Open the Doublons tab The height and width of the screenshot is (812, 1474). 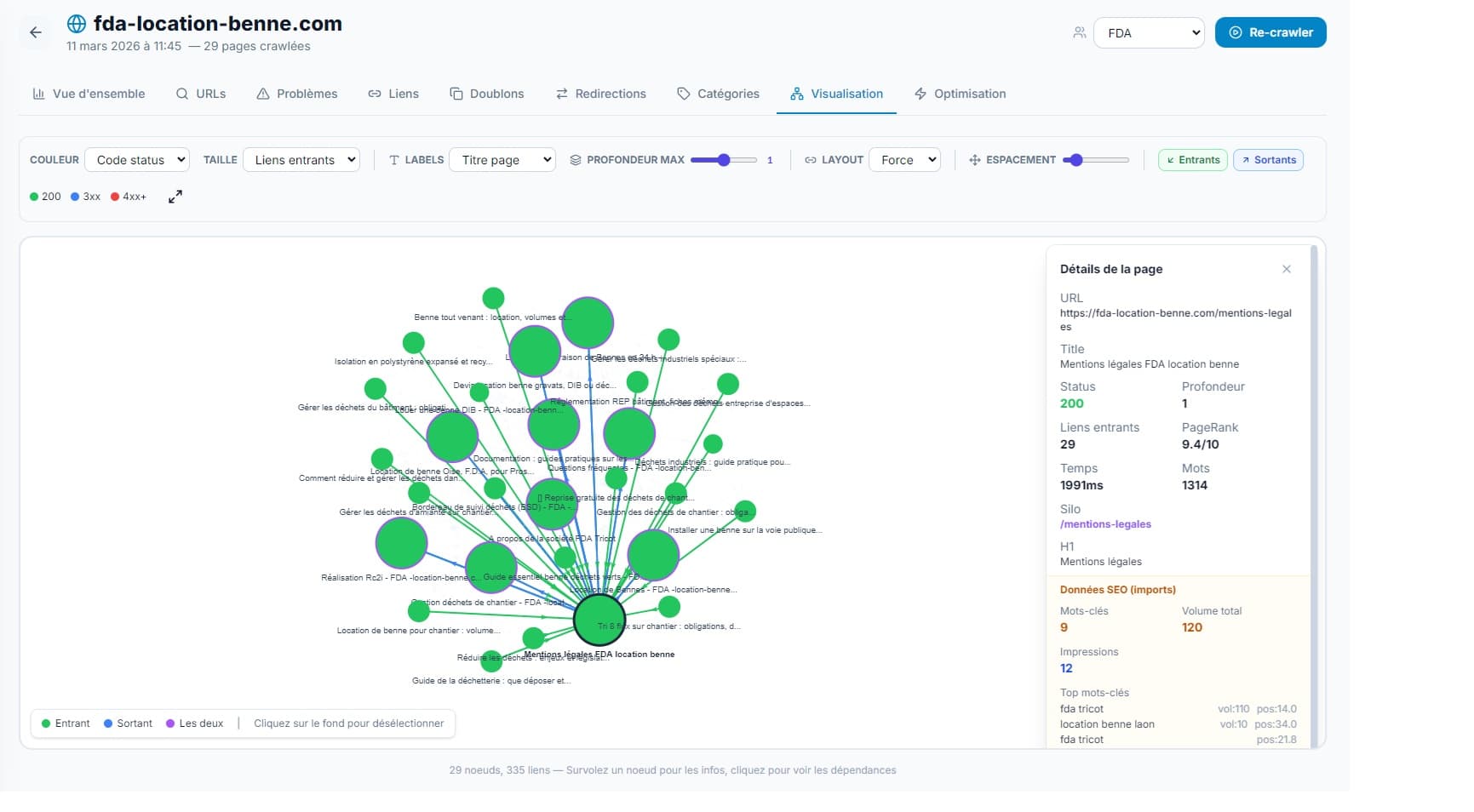pyautogui.click(x=487, y=94)
